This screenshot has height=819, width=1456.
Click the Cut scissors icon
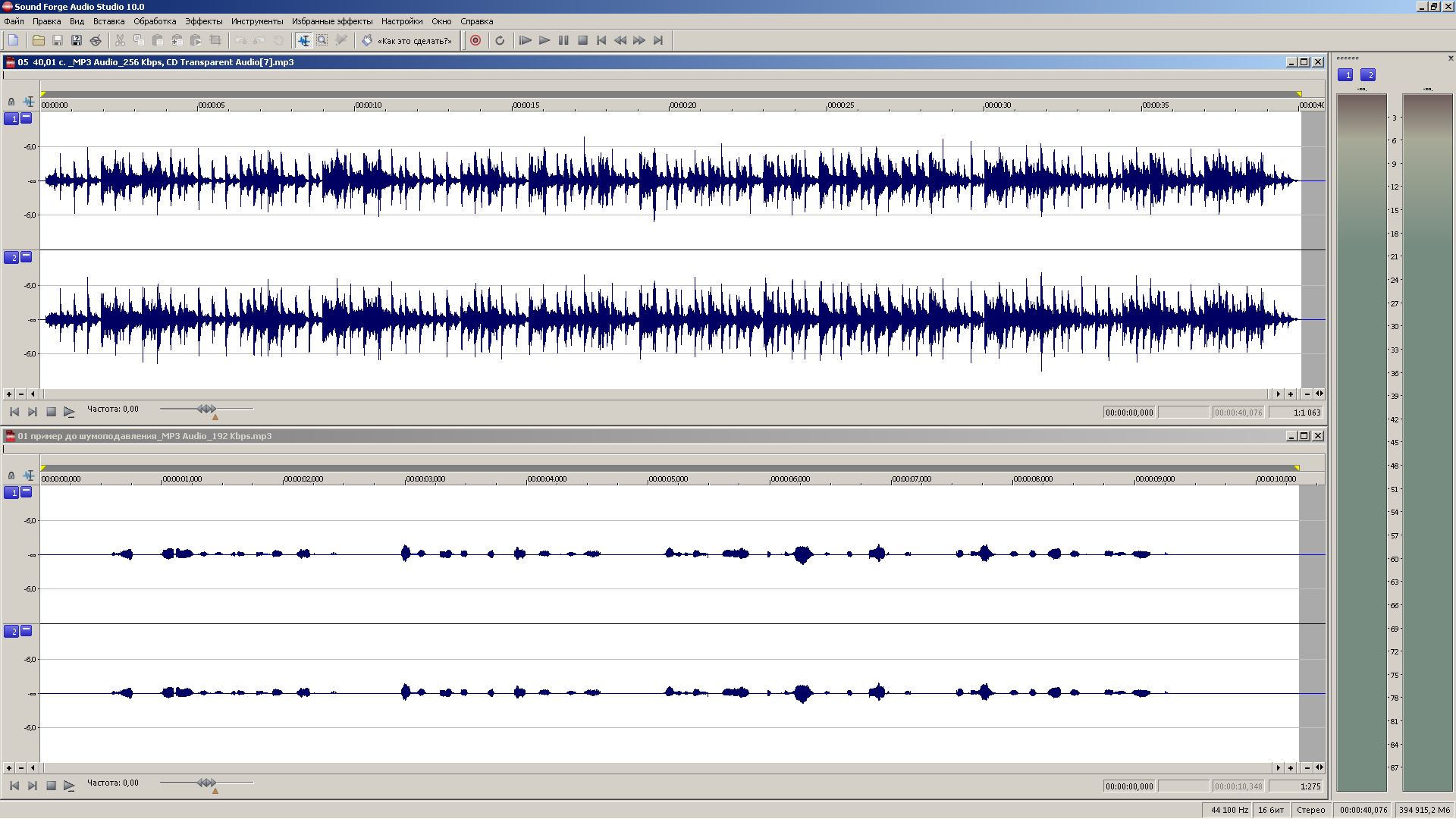click(120, 40)
